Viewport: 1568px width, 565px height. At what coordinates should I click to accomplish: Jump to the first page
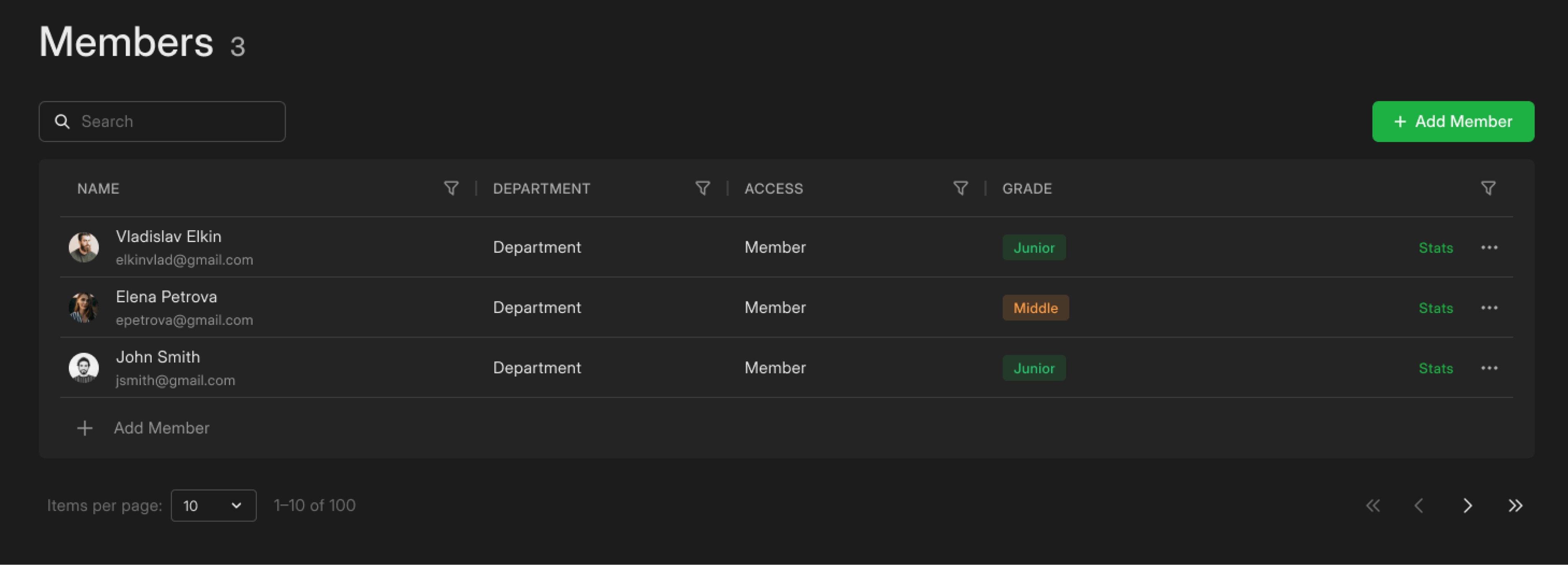1373,505
